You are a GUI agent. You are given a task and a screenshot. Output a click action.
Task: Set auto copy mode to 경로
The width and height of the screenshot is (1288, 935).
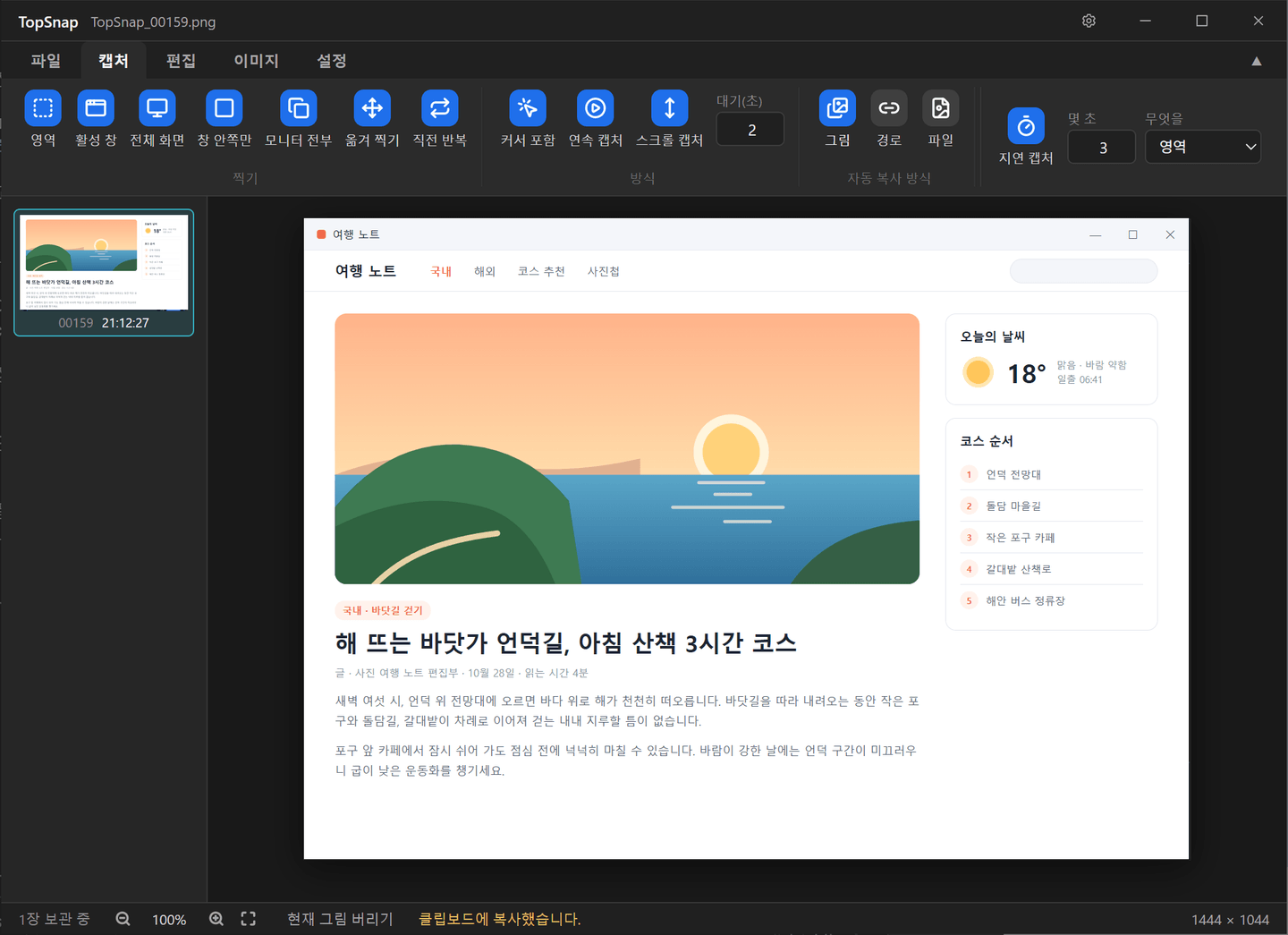tap(889, 119)
